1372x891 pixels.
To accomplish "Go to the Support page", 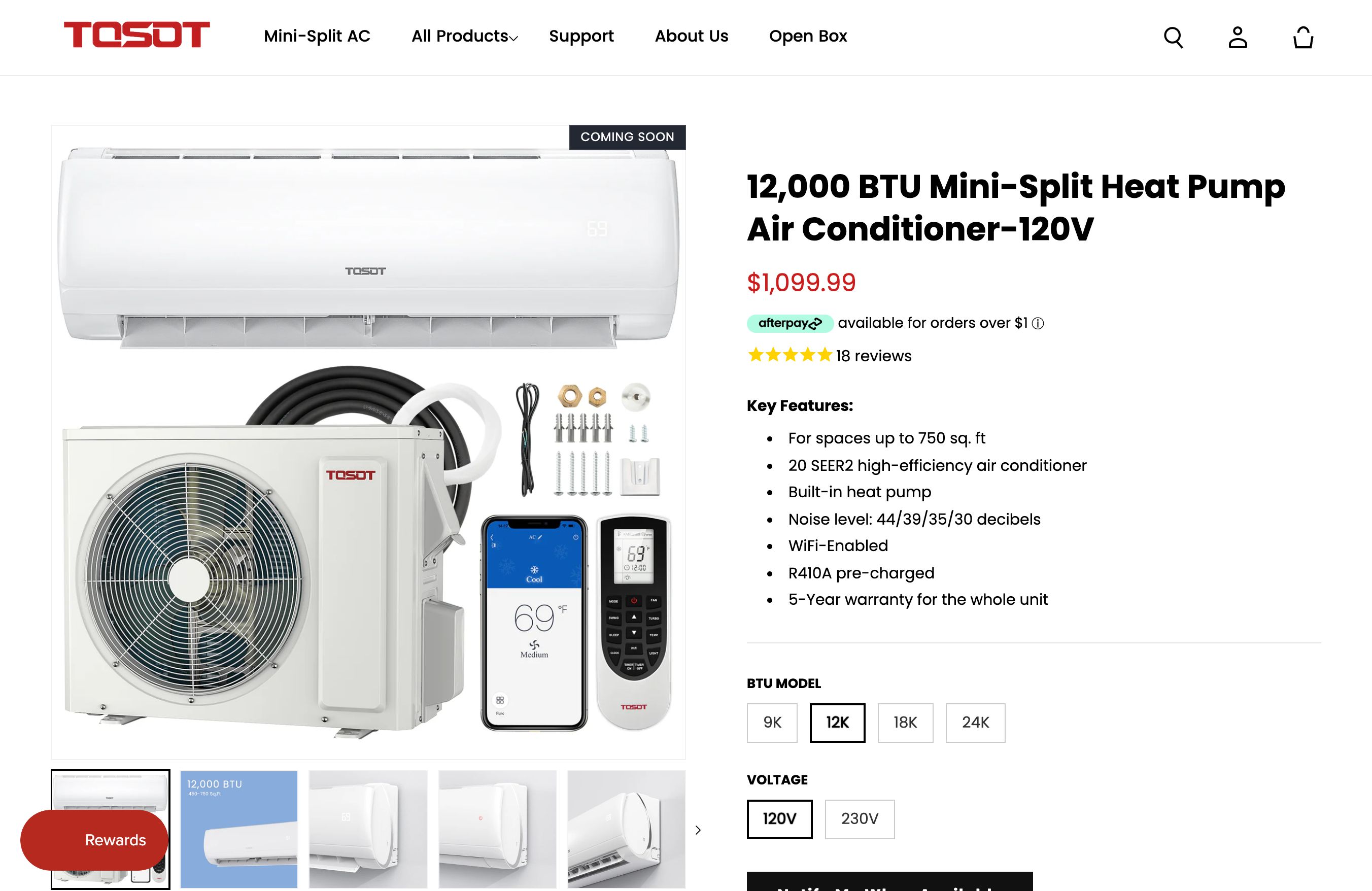I will 581,37.
